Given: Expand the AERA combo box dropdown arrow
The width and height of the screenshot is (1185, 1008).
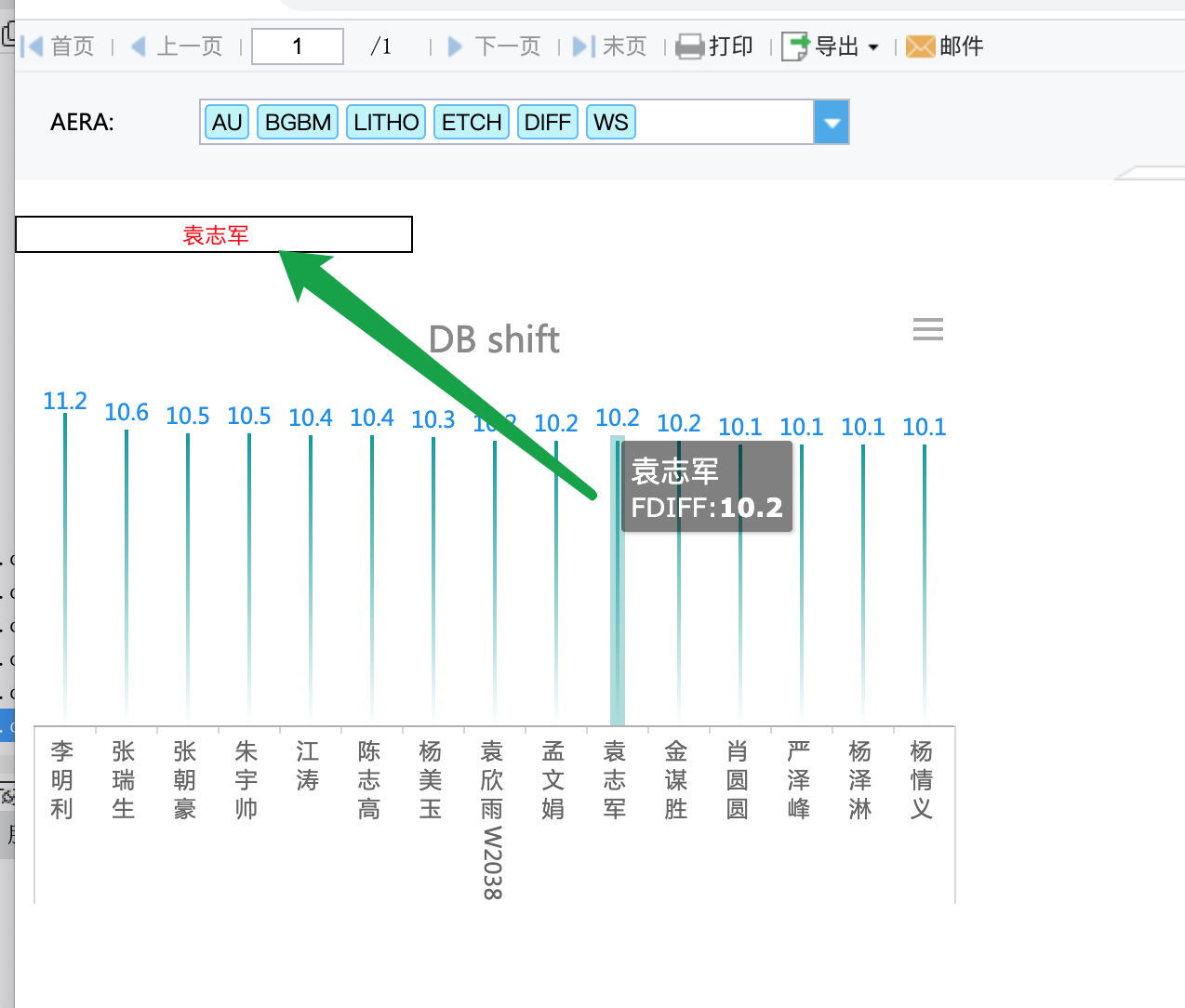Looking at the screenshot, I should coord(832,122).
